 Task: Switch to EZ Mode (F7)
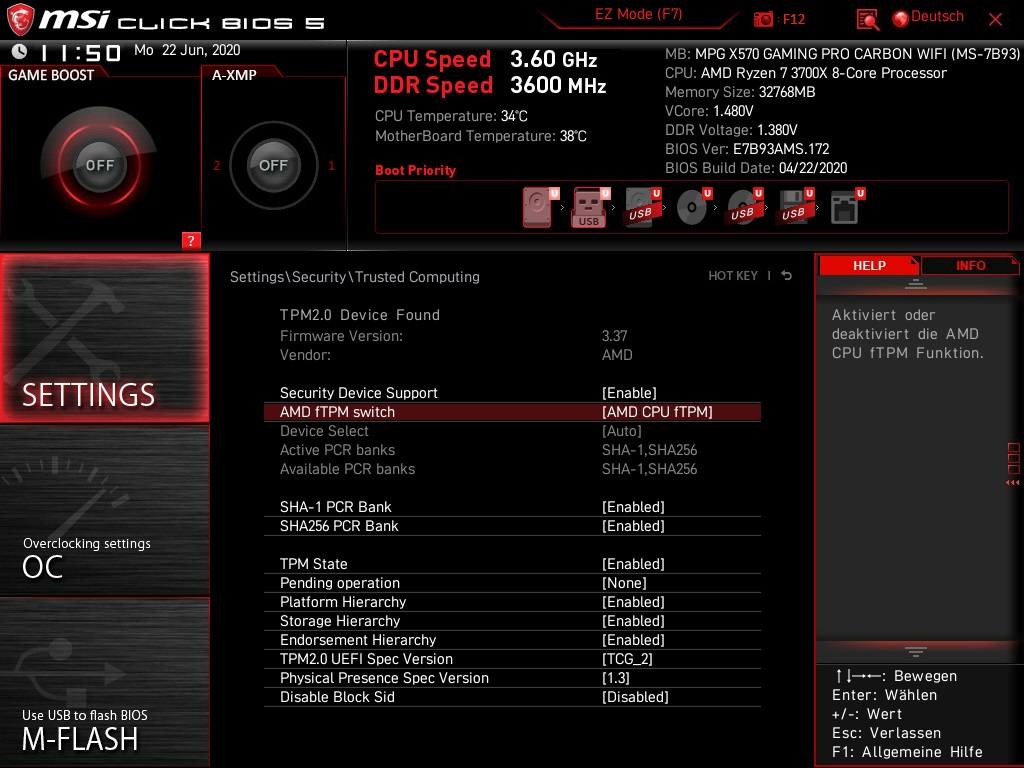click(x=638, y=15)
